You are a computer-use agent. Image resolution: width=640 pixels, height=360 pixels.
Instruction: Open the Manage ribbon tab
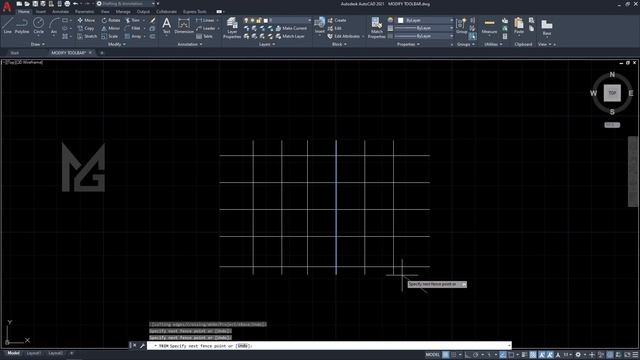tap(123, 12)
